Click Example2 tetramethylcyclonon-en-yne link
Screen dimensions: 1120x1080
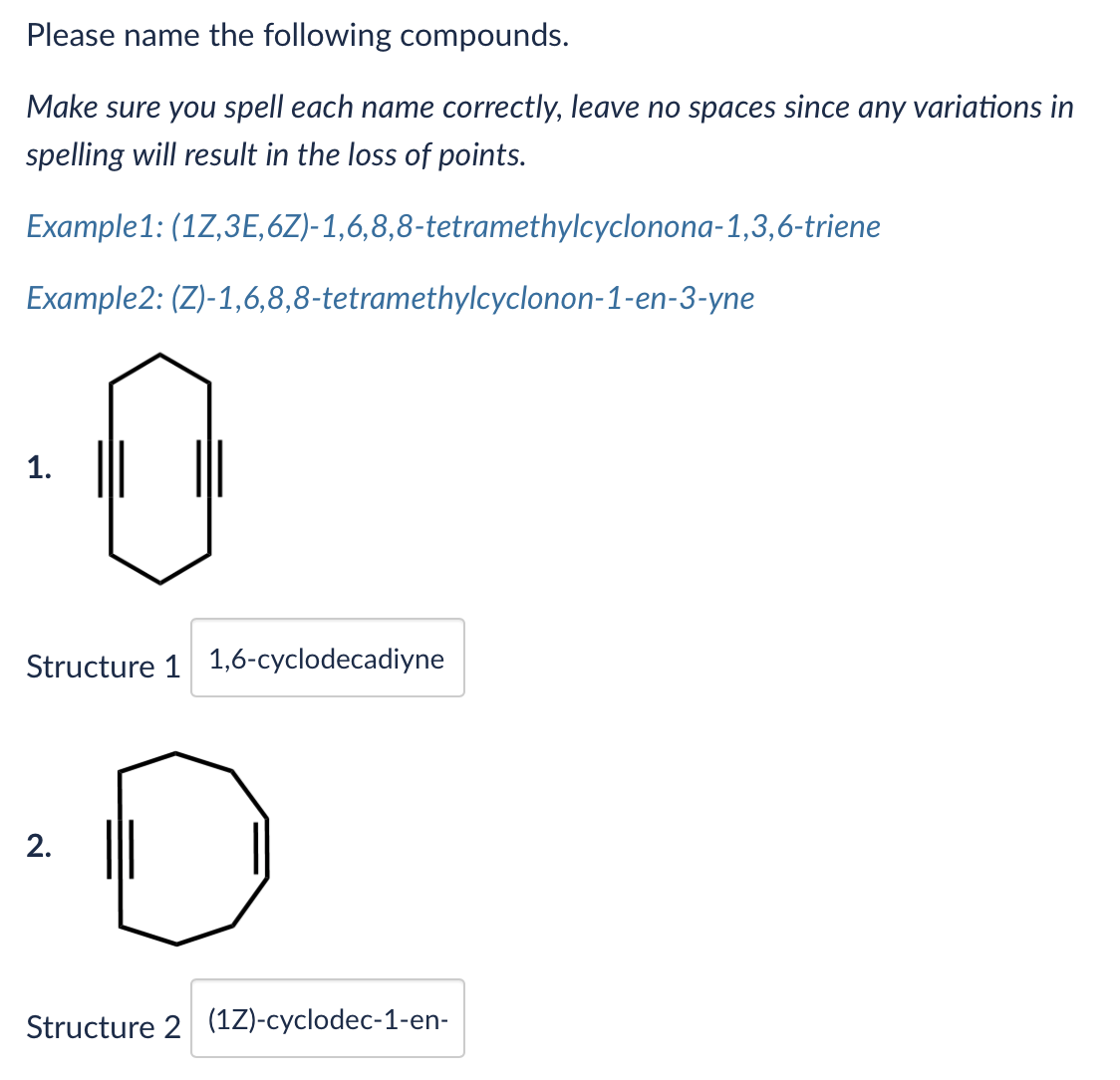389,297
